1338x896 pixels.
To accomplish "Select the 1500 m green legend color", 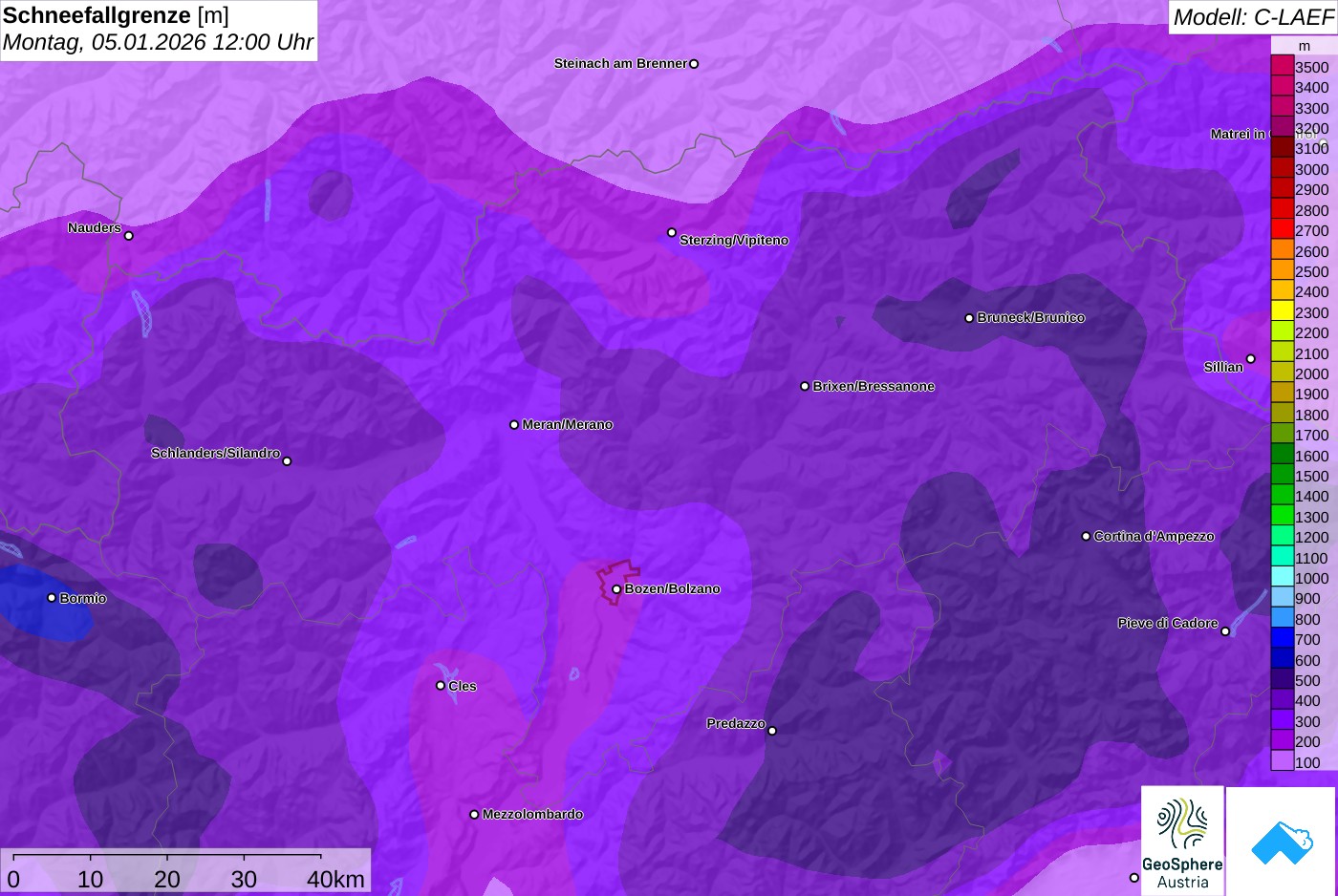I will [x=1283, y=474].
